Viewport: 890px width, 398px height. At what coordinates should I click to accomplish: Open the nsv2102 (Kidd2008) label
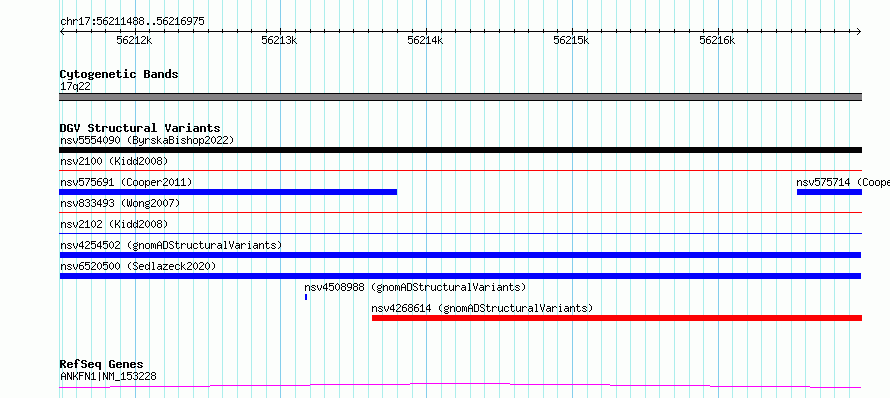[x=114, y=224]
